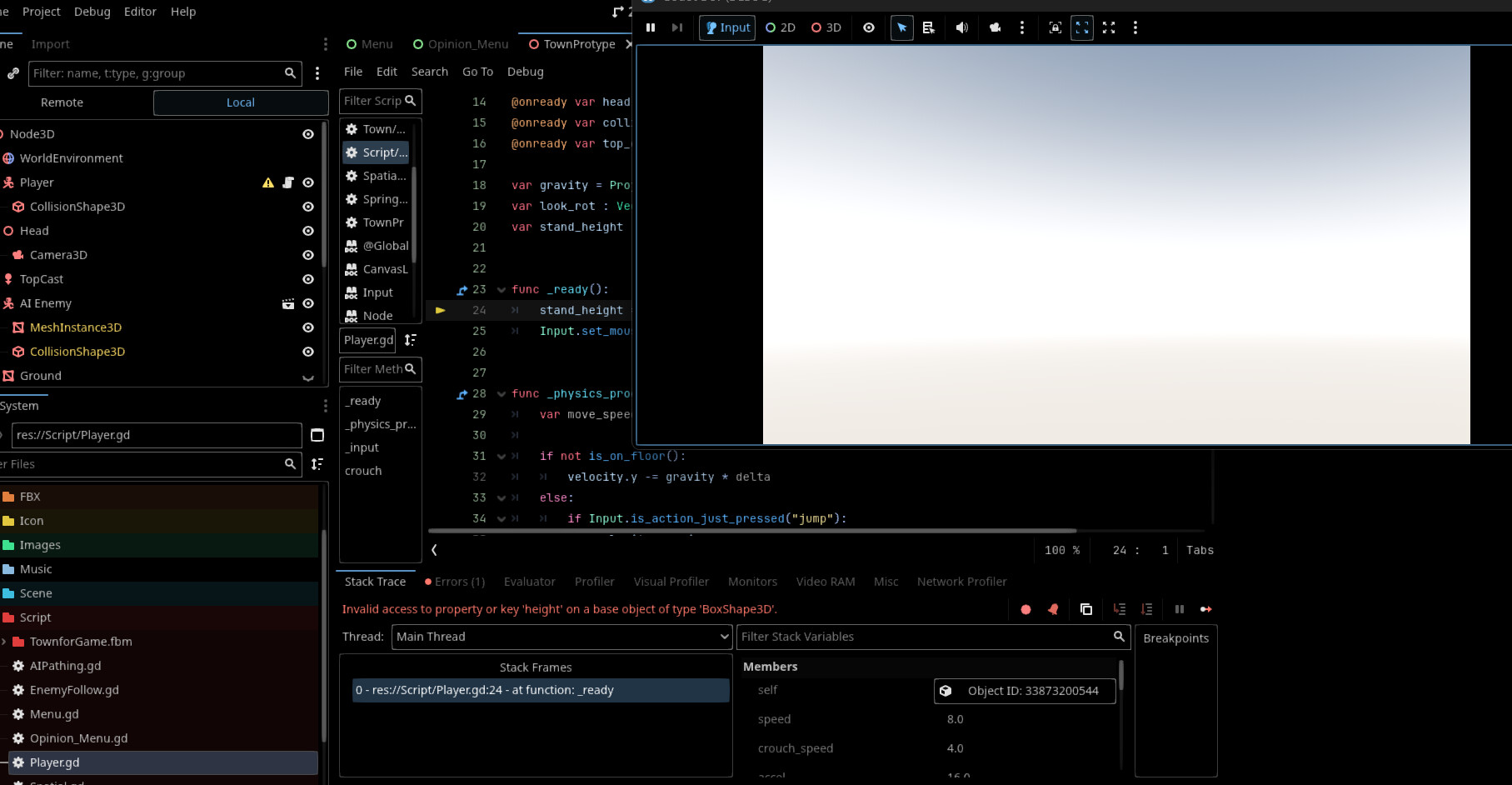Expand the TownforGame.fbm folder
This screenshot has height=785, width=1512.
pyautogui.click(x=5, y=642)
